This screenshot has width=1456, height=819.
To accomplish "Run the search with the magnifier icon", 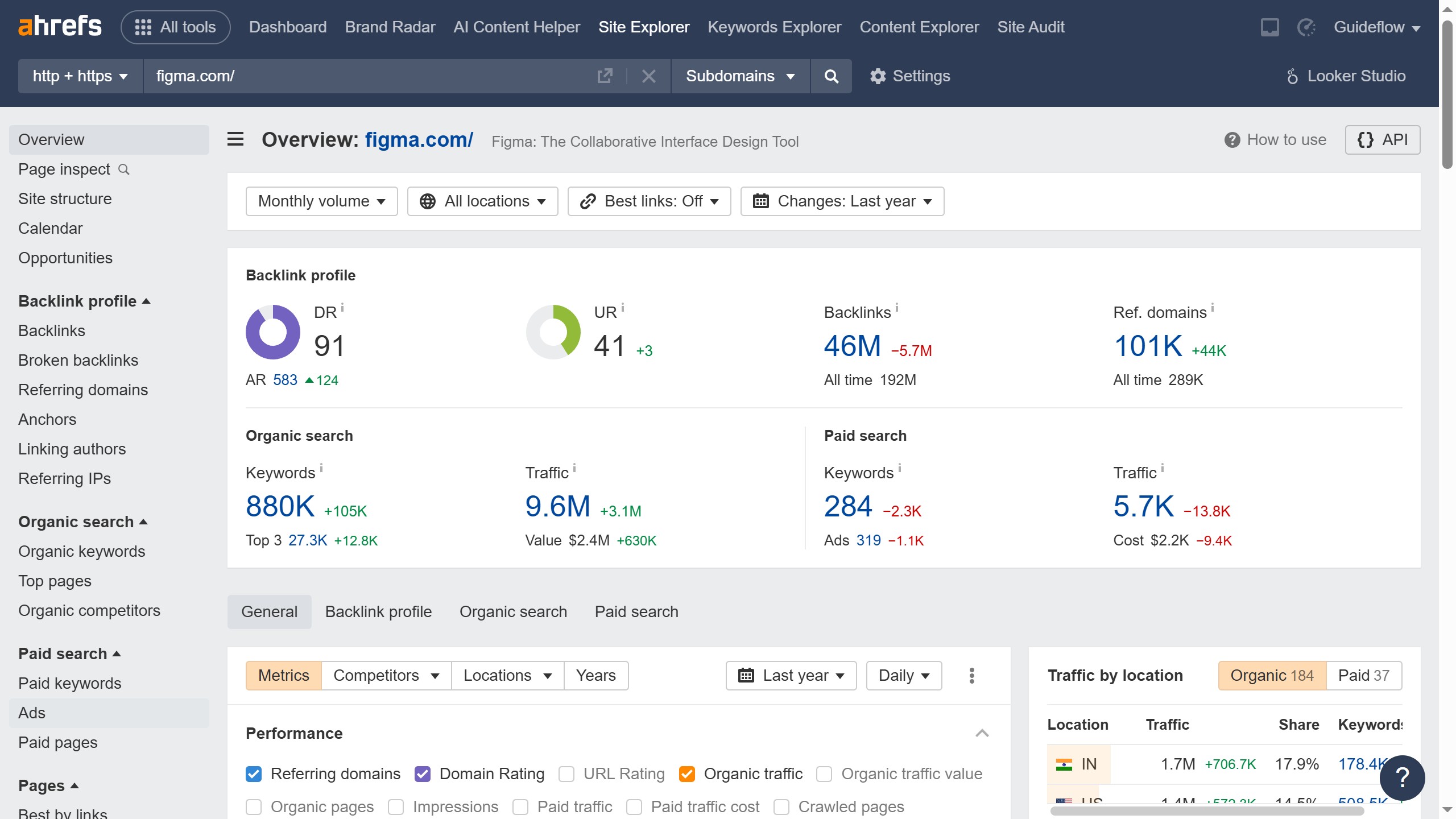I will tap(831, 76).
